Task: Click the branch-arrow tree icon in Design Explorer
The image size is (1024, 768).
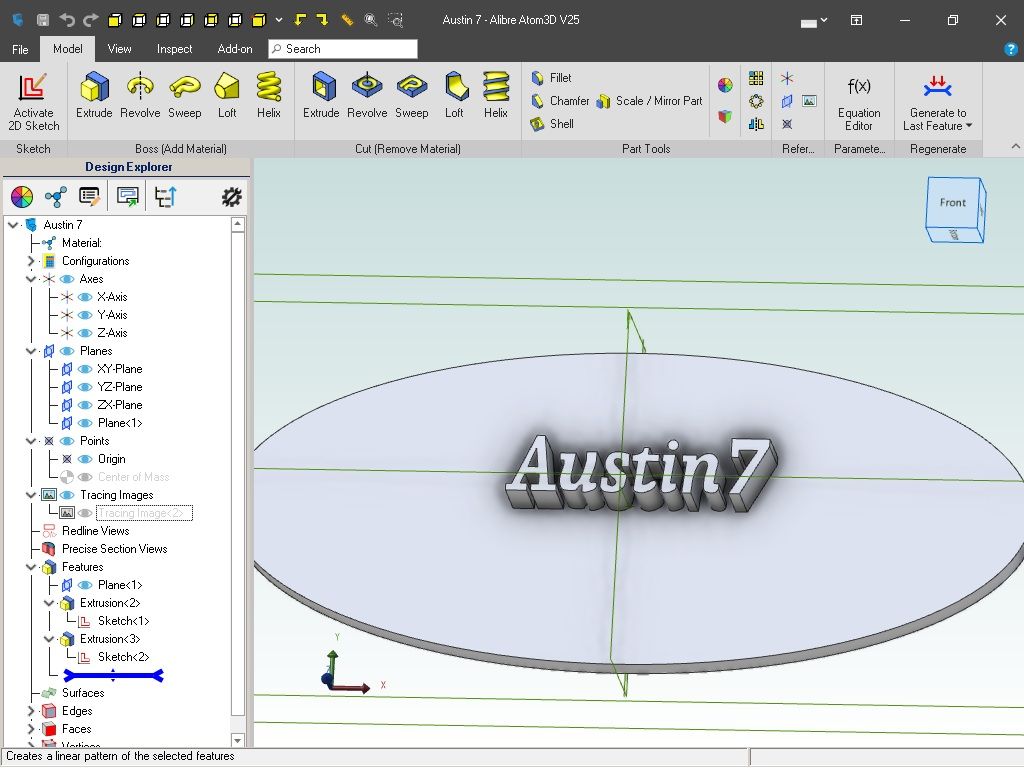Action: [x=165, y=197]
